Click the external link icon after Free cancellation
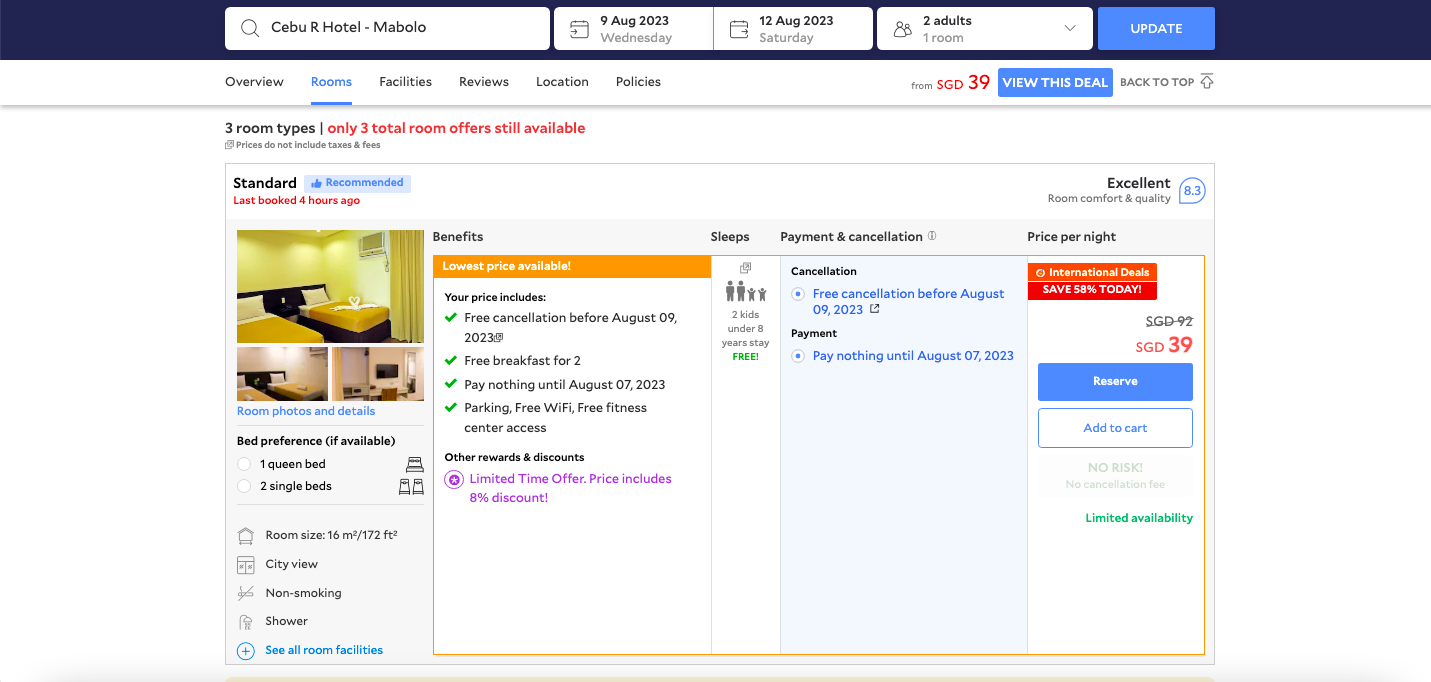This screenshot has height=682, width=1431. (875, 310)
